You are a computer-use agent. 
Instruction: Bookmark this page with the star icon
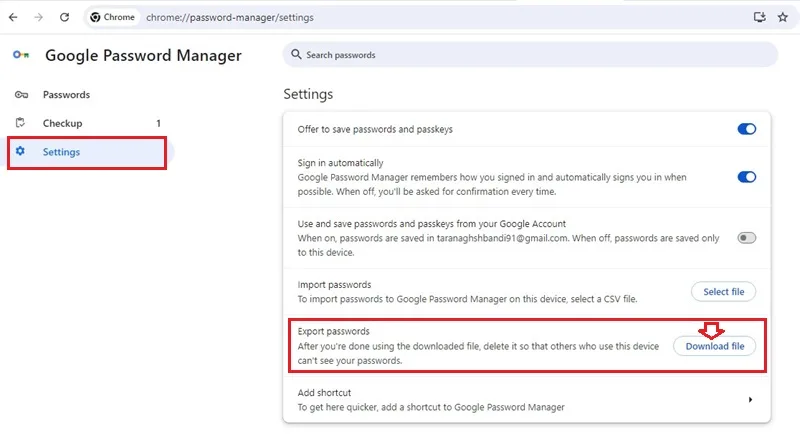(783, 17)
